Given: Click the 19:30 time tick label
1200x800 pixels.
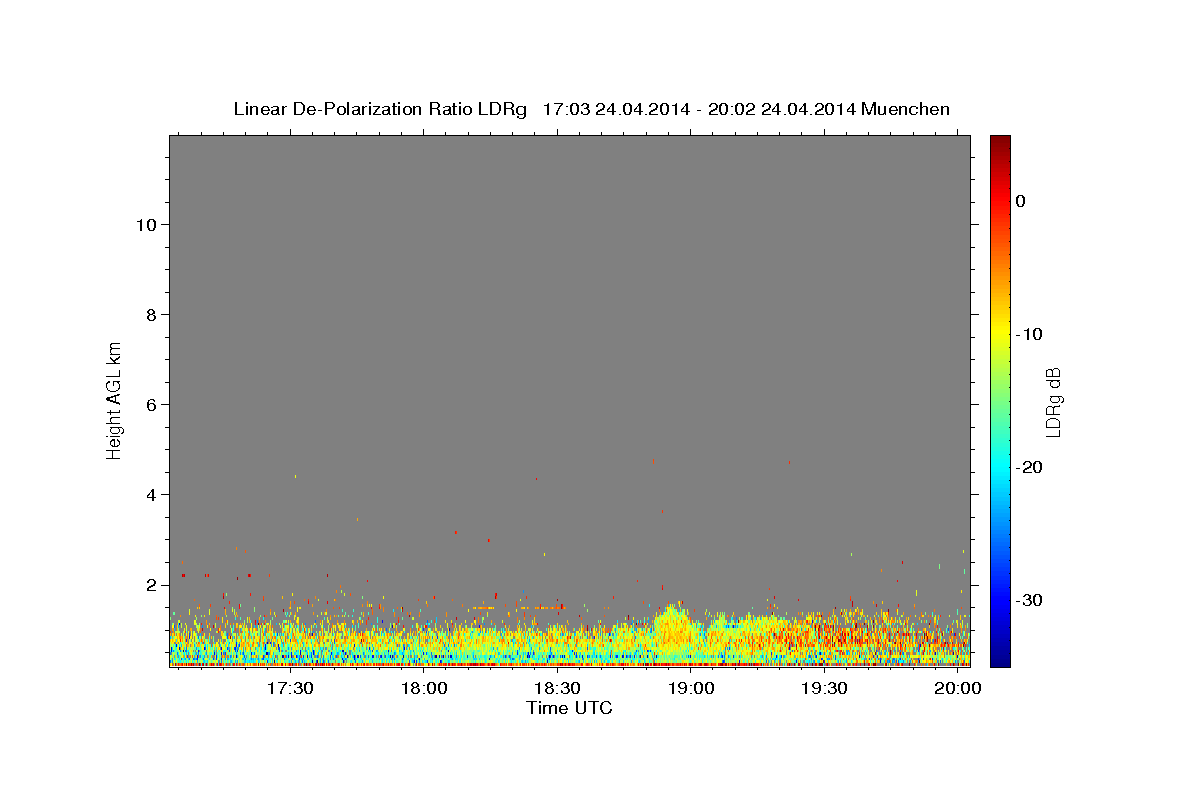Looking at the screenshot, I should 825,689.
